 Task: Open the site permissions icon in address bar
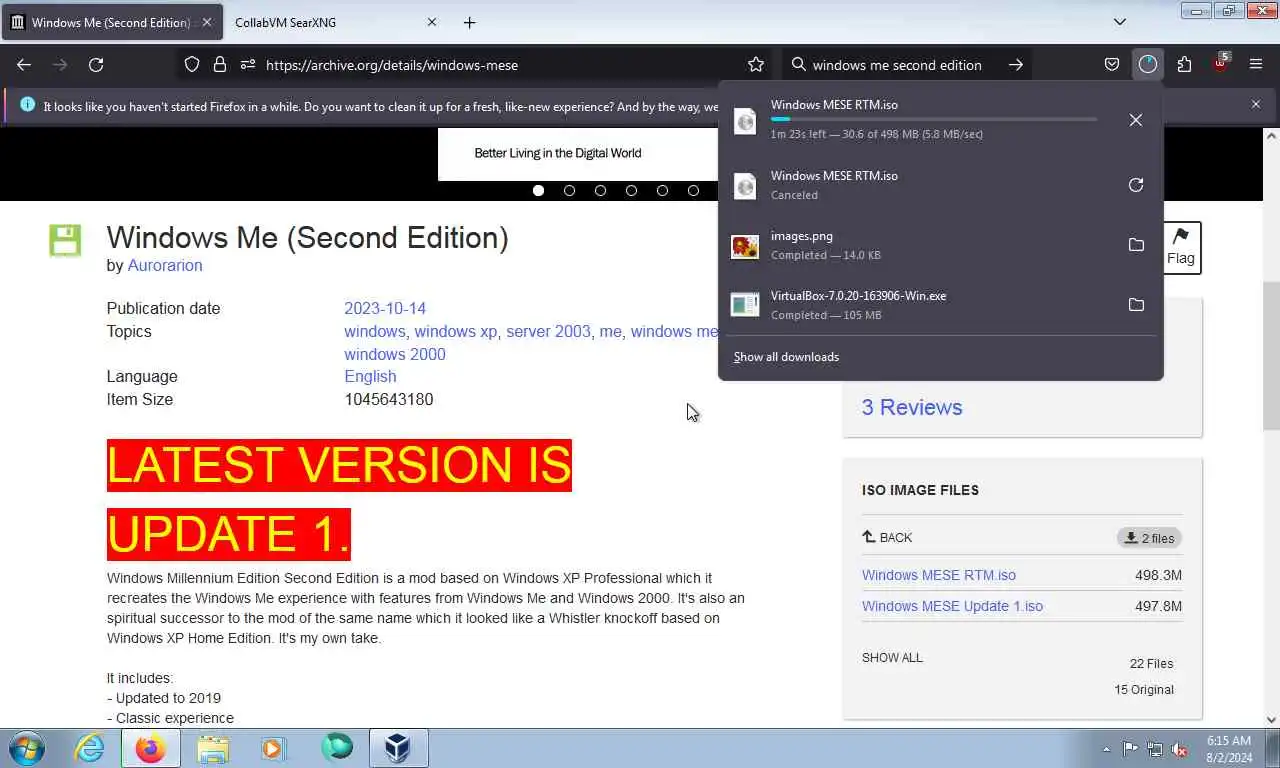[x=248, y=65]
